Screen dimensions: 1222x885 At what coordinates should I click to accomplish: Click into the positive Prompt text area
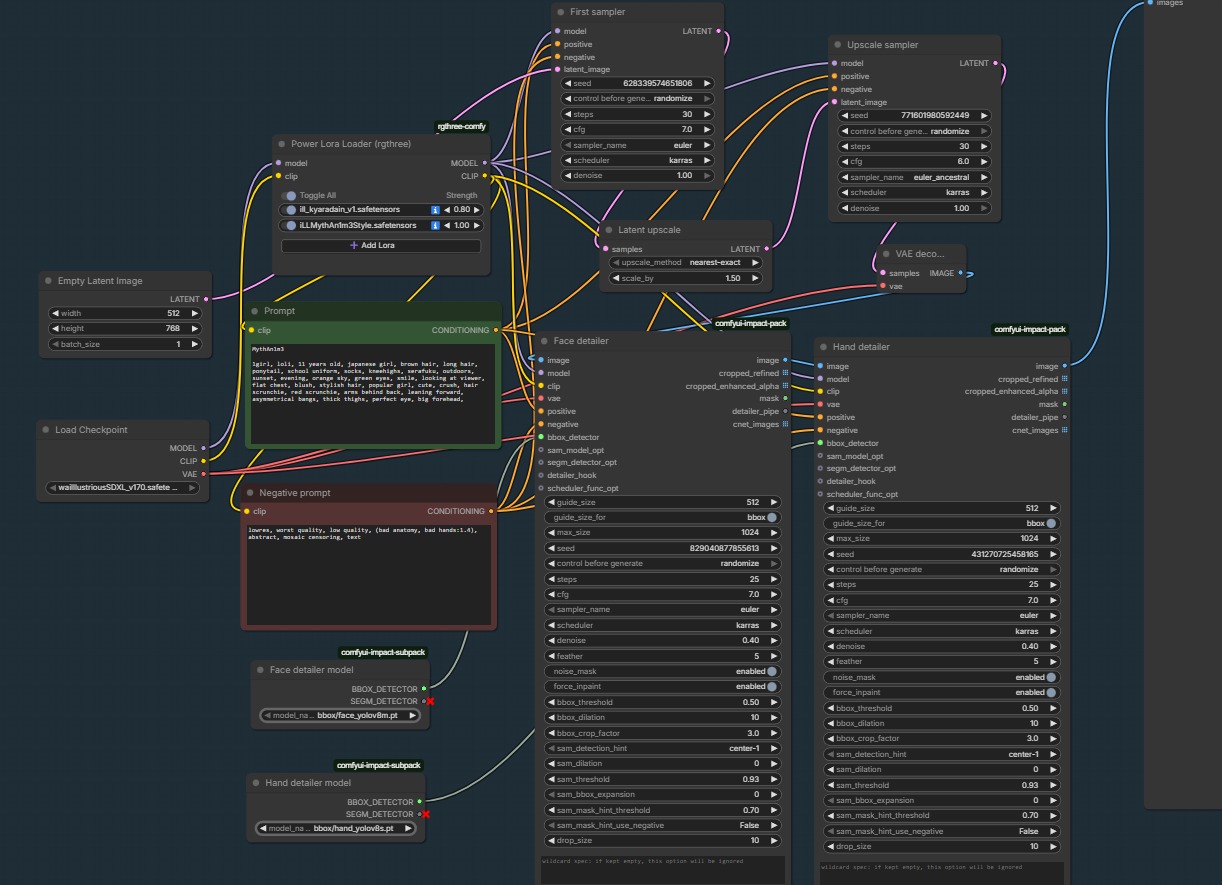(x=372, y=394)
